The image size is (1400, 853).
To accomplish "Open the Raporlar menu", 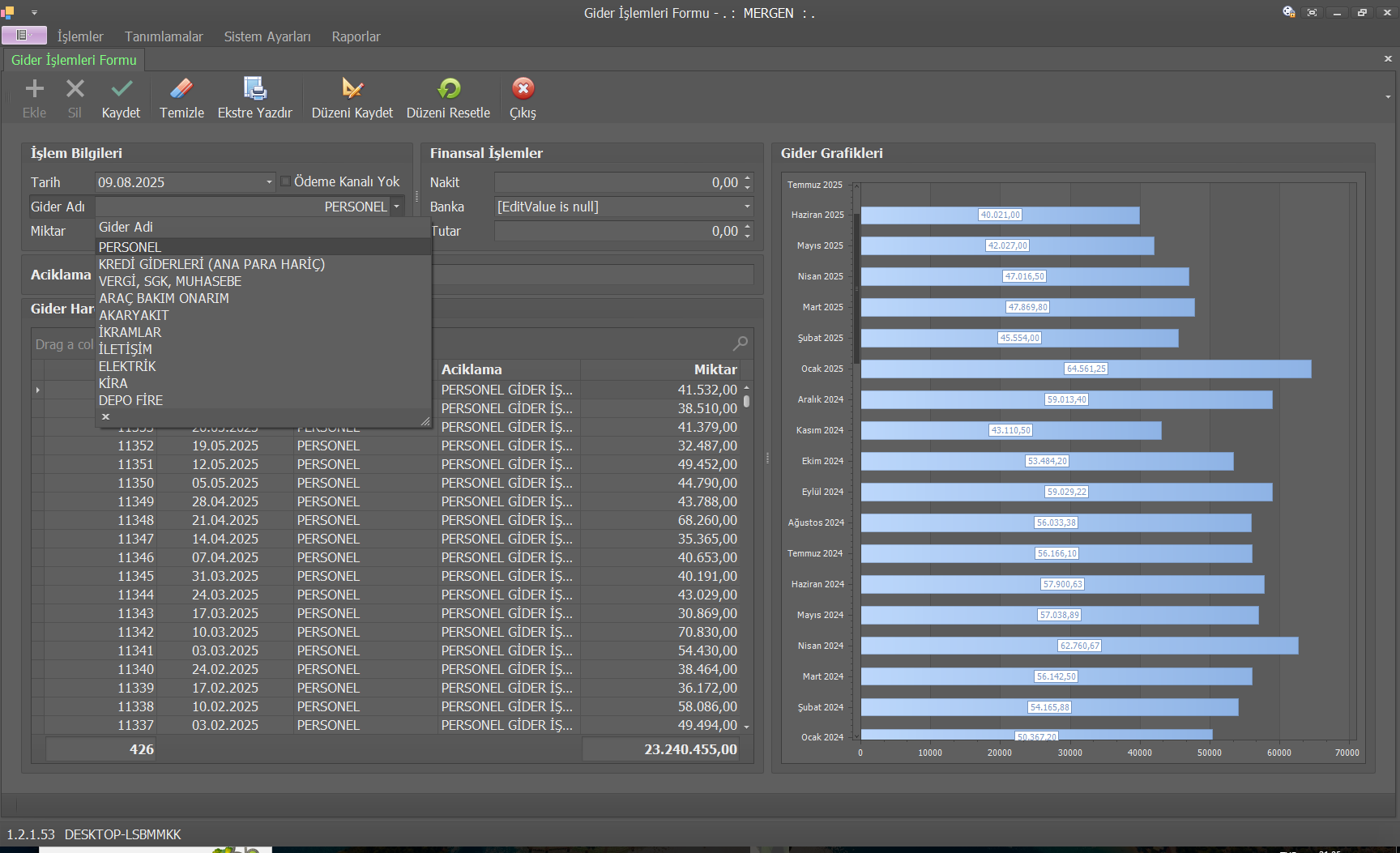I will pyautogui.click(x=356, y=36).
